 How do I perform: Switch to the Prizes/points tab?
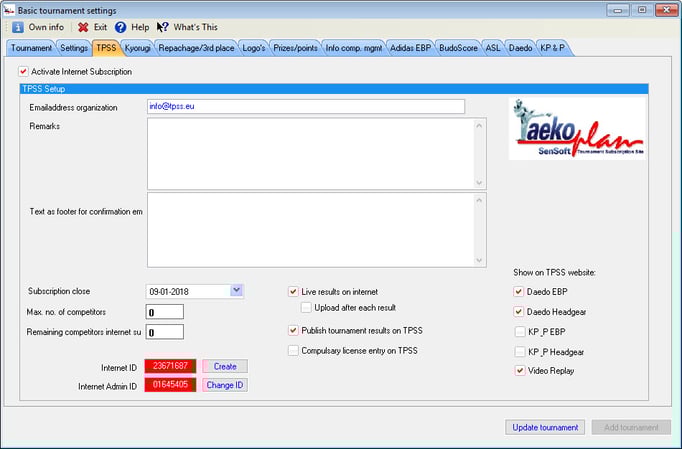pyautogui.click(x=295, y=48)
